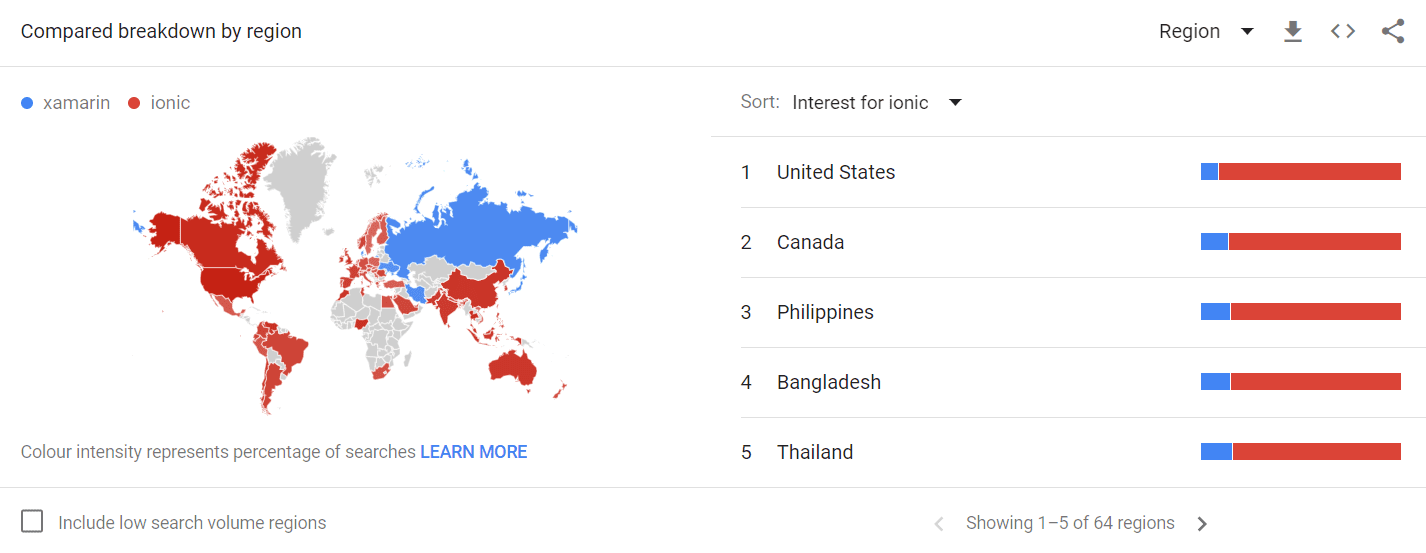This screenshot has width=1426, height=553.
Task: Click the Region dropdown arrow
Action: (1247, 31)
